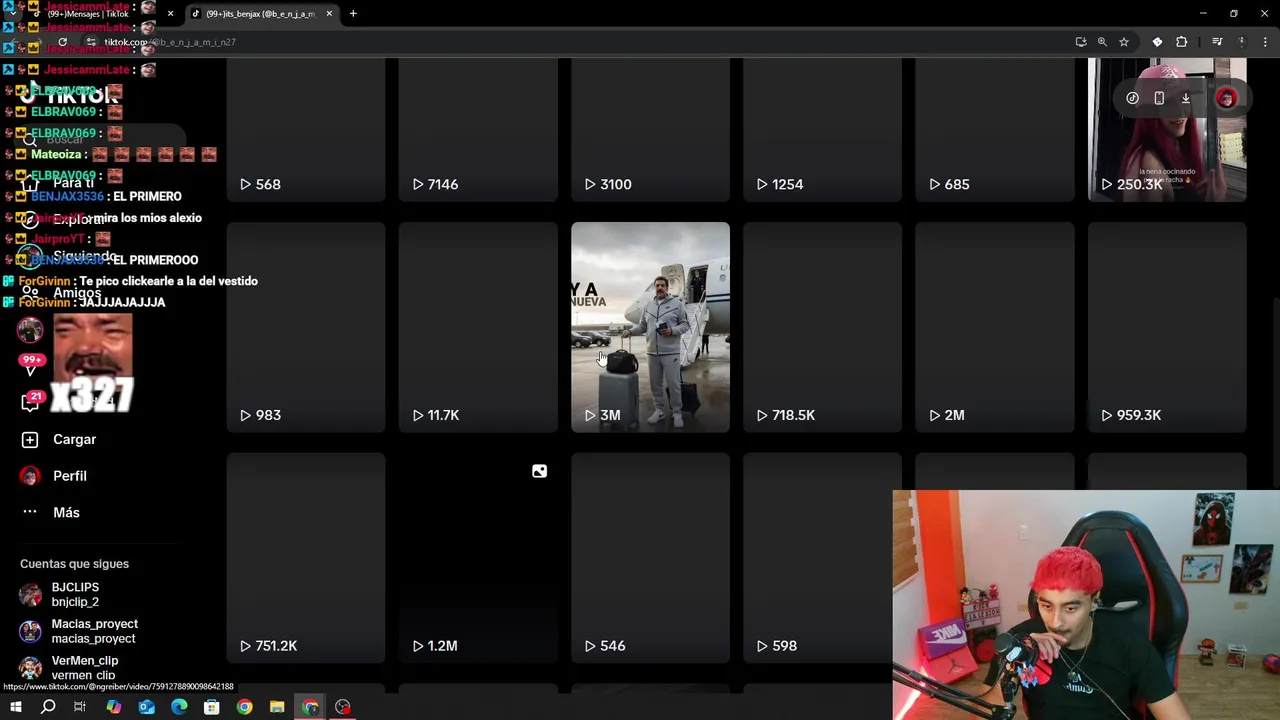Image resolution: width=1280 pixels, height=720 pixels.
Task: Close the its_benjax browser tab
Action: click(x=329, y=14)
